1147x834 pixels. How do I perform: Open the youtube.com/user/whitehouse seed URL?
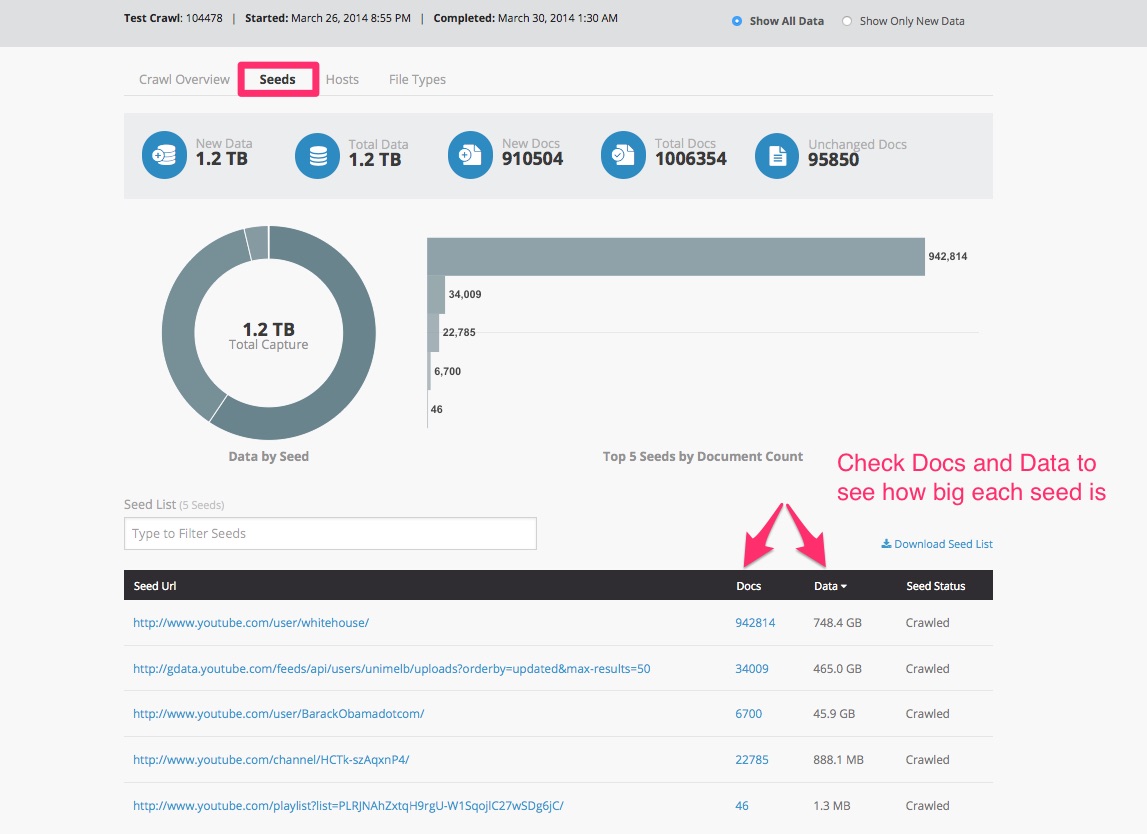pos(251,622)
